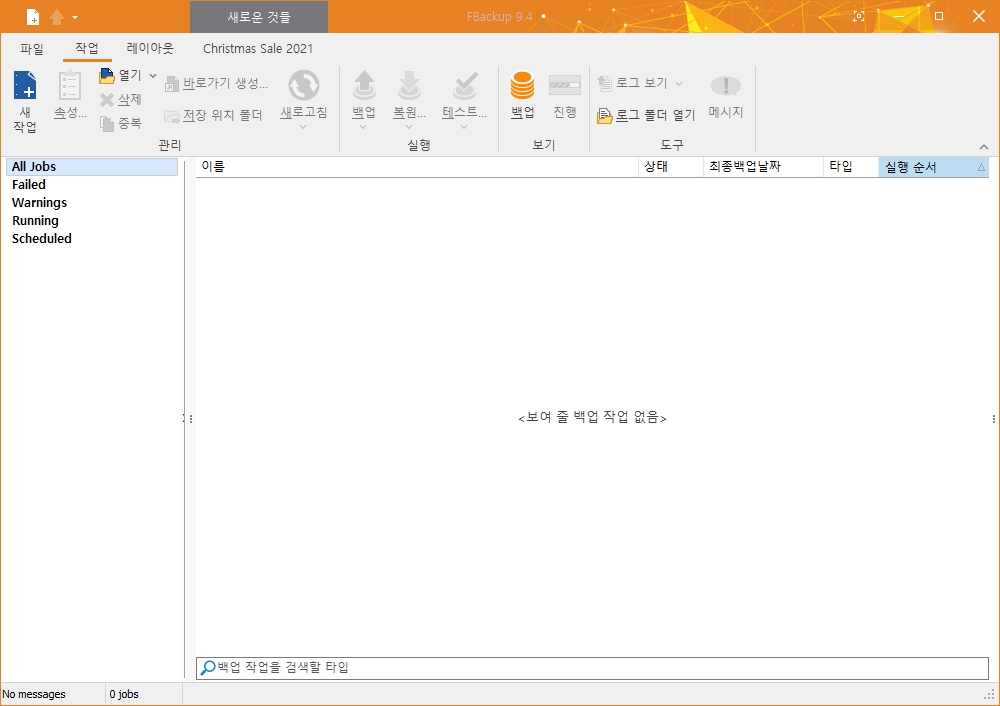The height and width of the screenshot is (706, 1000).
Task: Expand the 열기 dropdown arrow
Action: click(153, 76)
